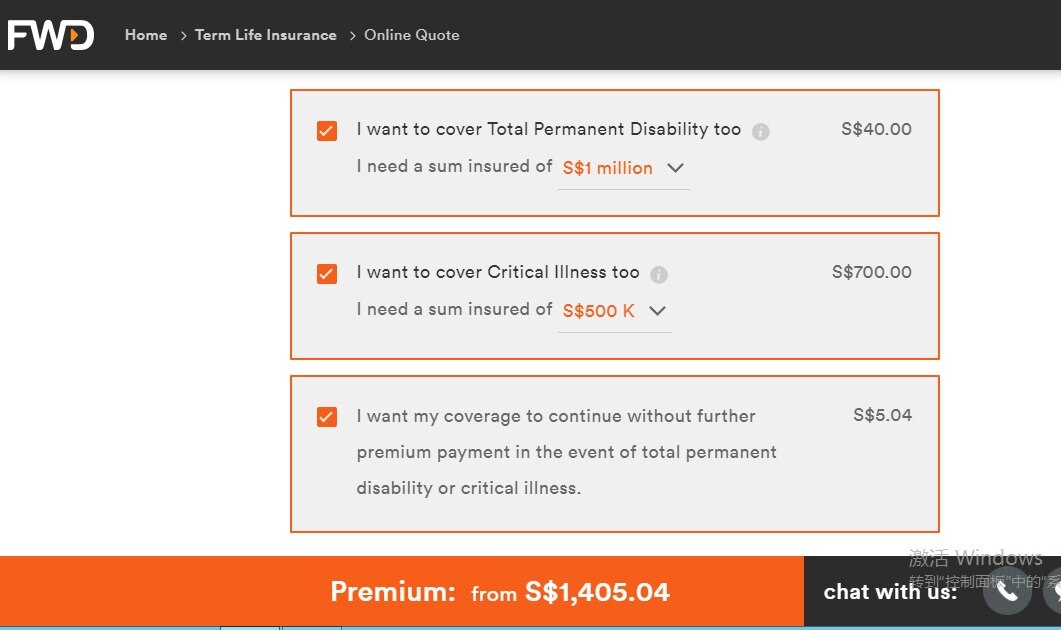Show info for Critical Illness cover
Image resolution: width=1061 pixels, height=630 pixels.
point(659,274)
